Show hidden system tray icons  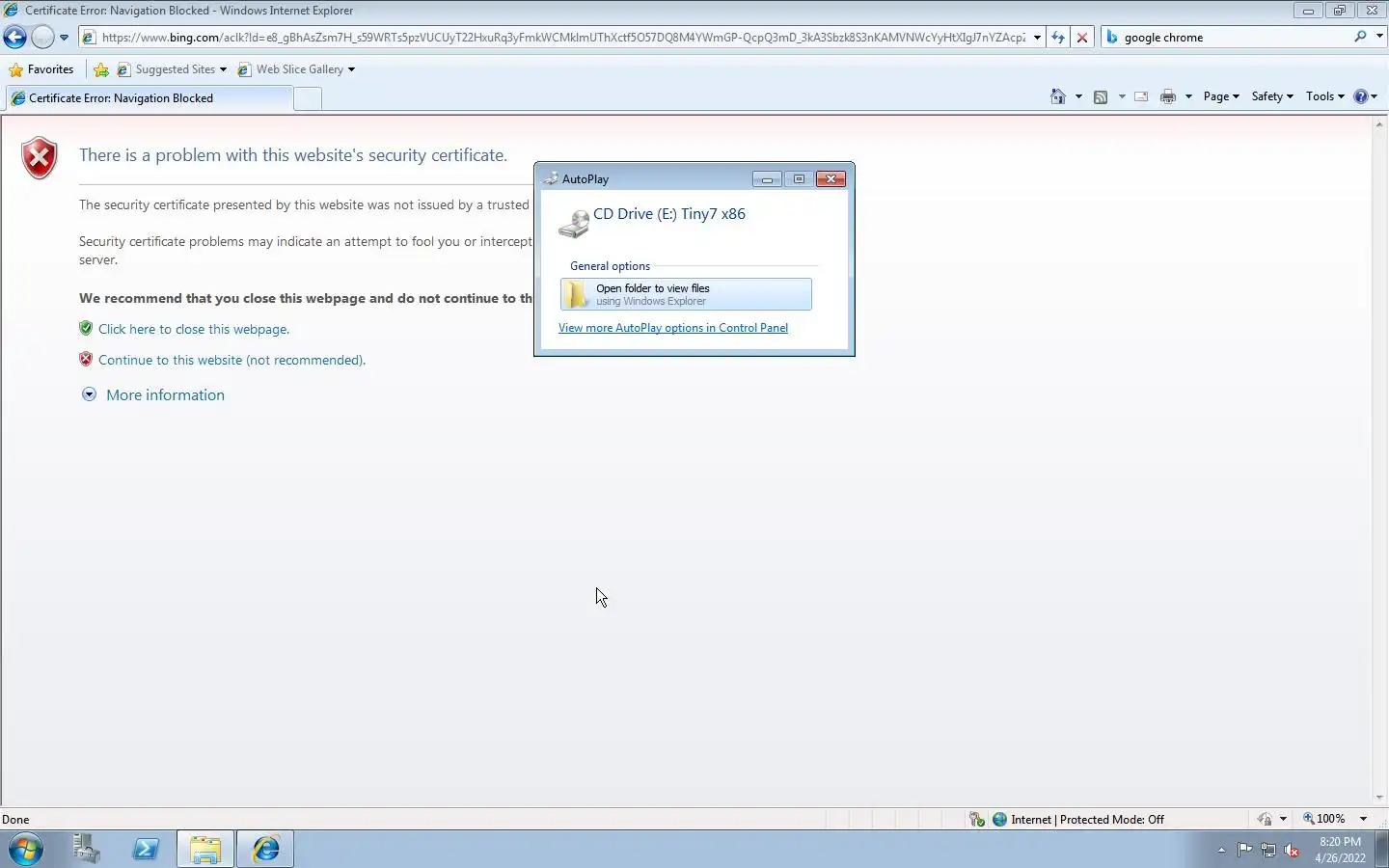click(x=1221, y=850)
